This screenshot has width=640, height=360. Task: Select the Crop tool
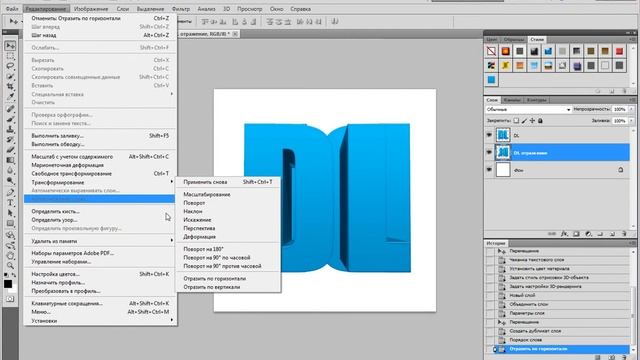[x=10, y=87]
